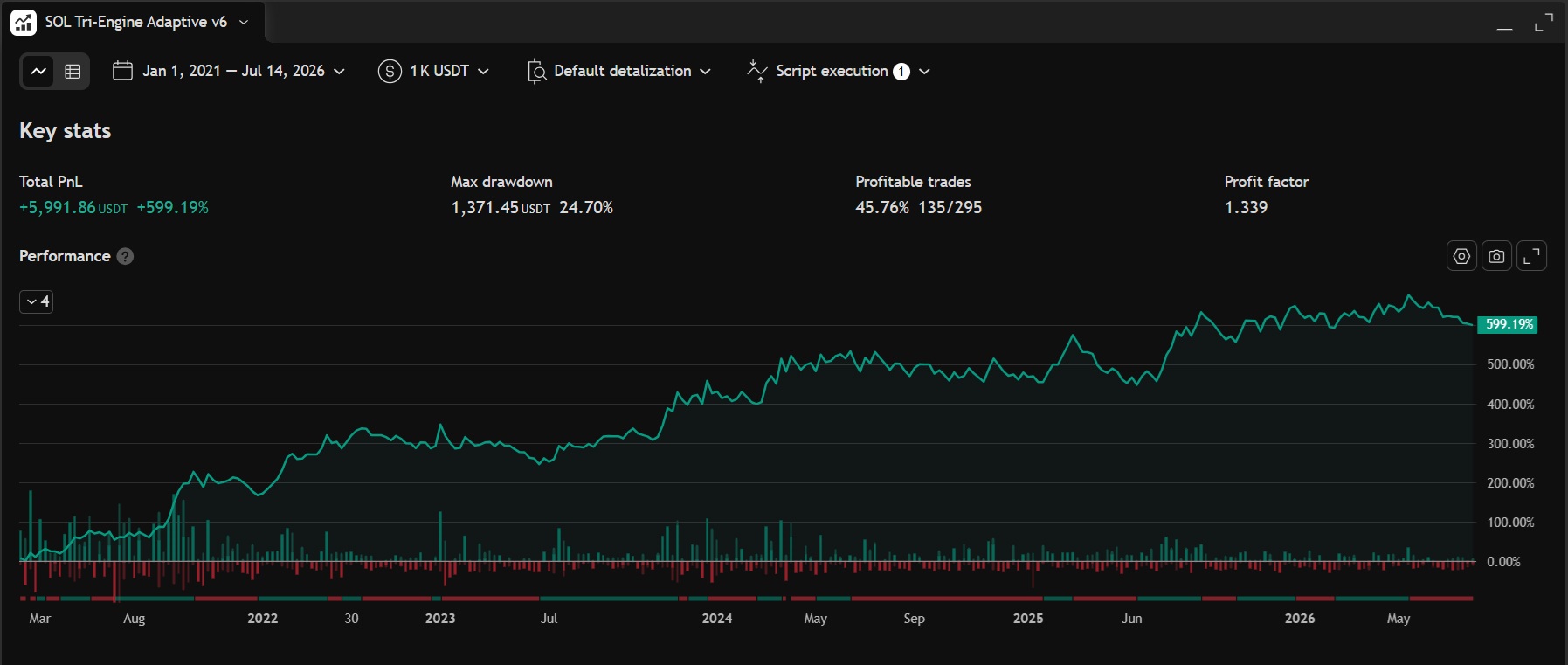This screenshot has height=665, width=1568.
Task: Click the 2025 time axis label
Action: (1028, 619)
